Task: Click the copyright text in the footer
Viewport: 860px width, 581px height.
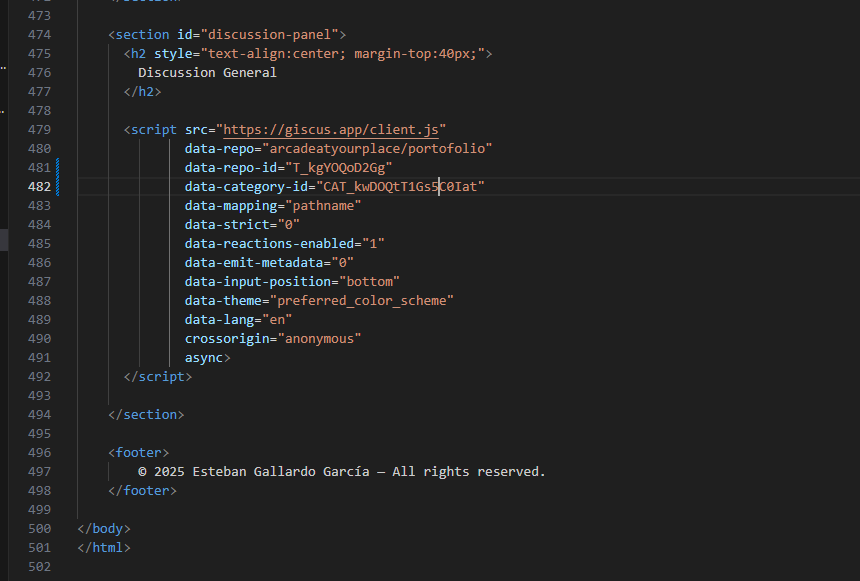Action: coord(341,471)
